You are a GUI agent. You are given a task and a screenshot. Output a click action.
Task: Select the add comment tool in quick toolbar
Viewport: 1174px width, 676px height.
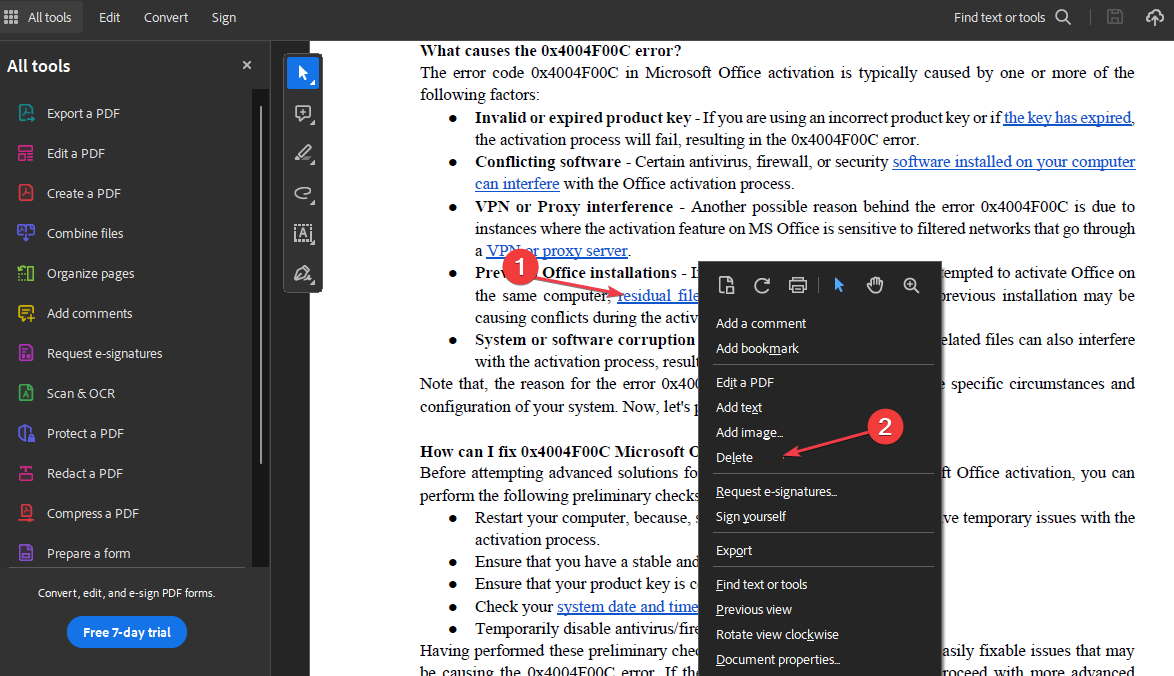tap(302, 113)
